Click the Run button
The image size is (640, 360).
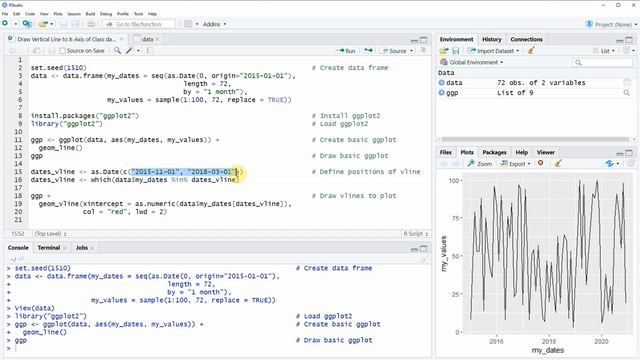point(346,51)
